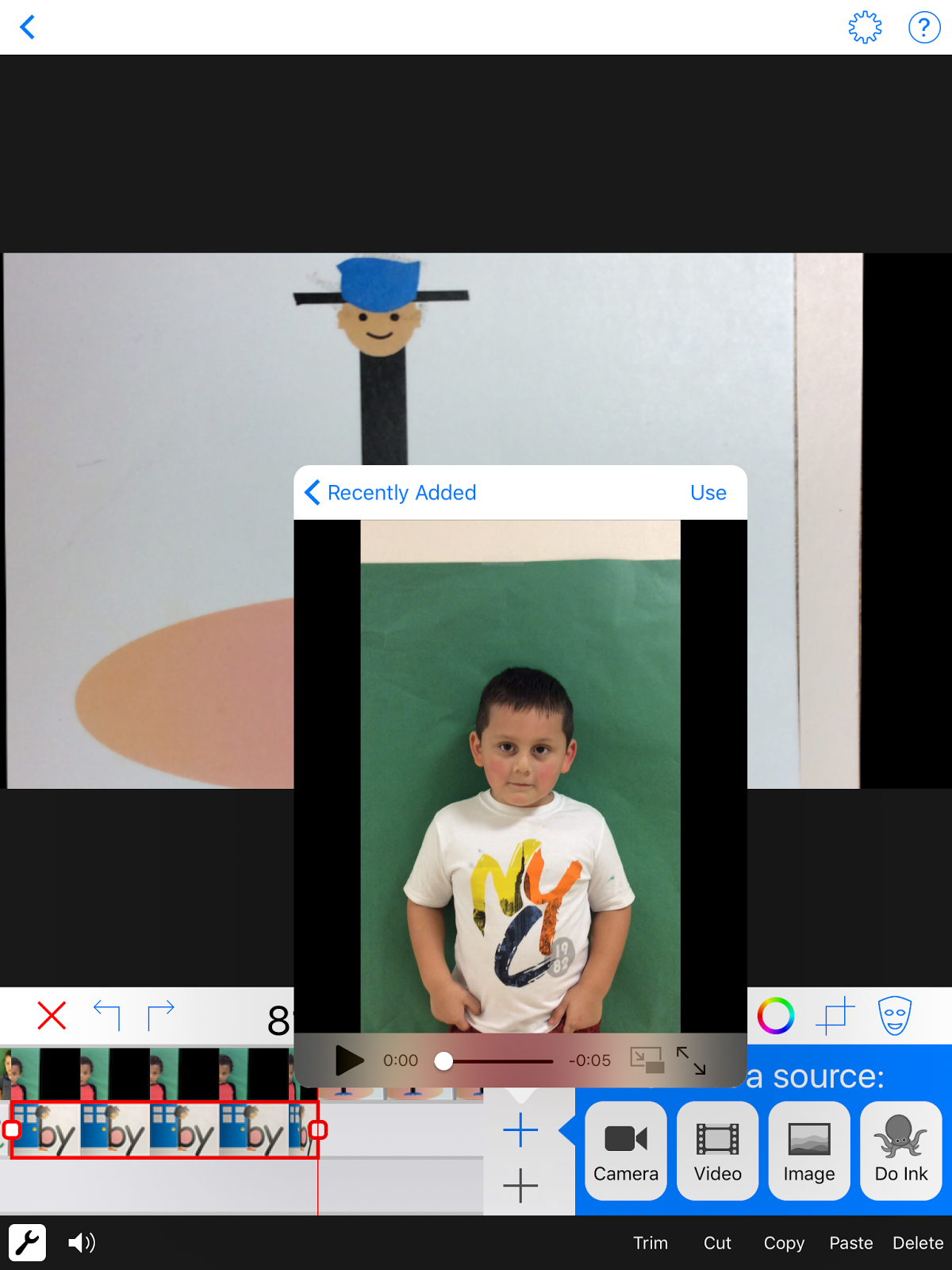Select Cut in bottom menu
Viewport: 952px width, 1270px height.
[x=717, y=1243]
